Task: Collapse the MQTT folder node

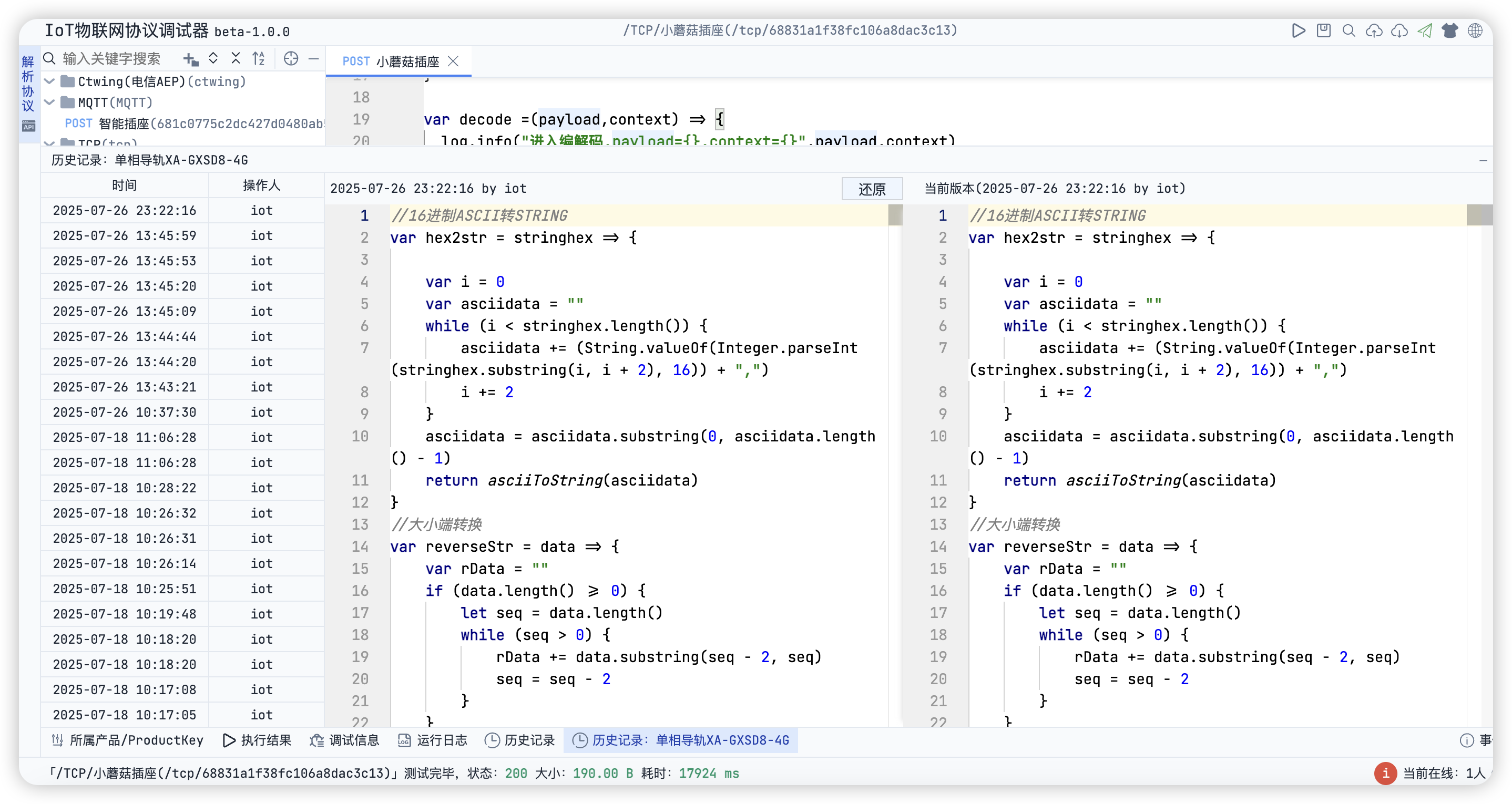Action: click(x=50, y=102)
